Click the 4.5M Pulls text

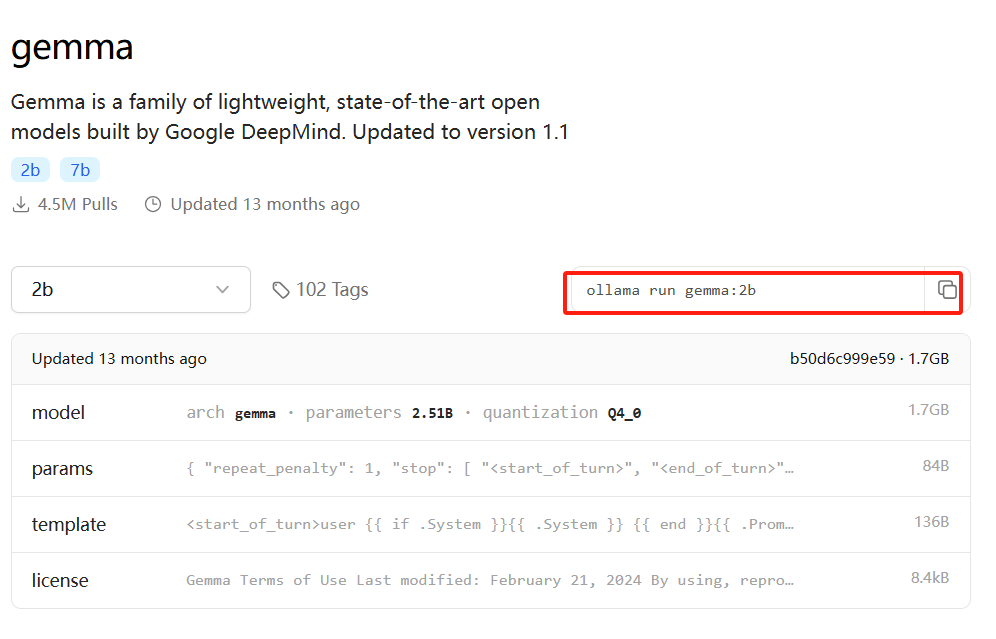(77, 205)
